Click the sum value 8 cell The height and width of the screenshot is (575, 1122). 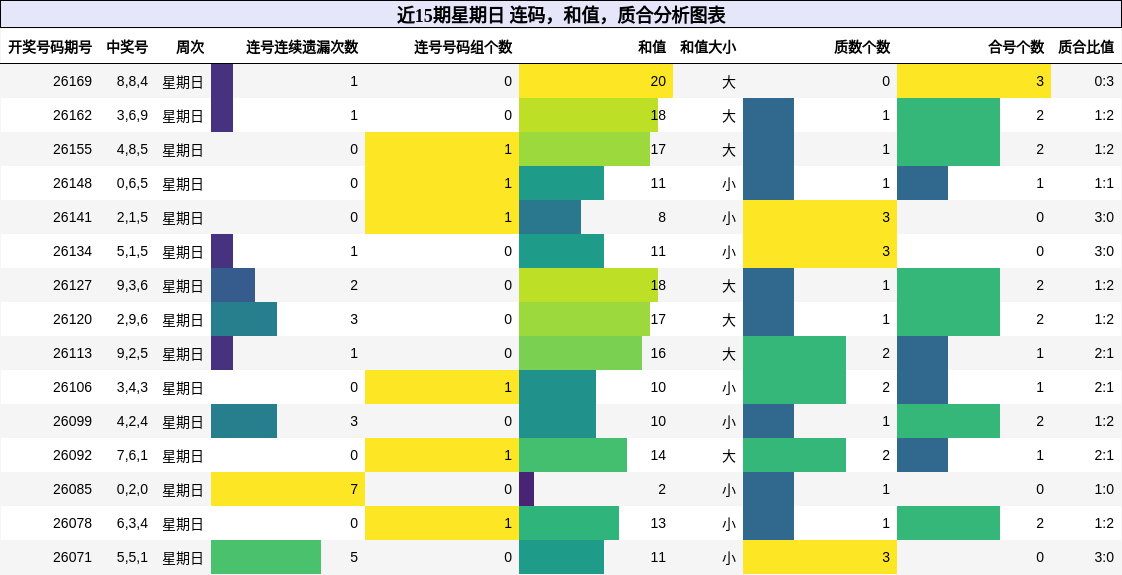596,217
